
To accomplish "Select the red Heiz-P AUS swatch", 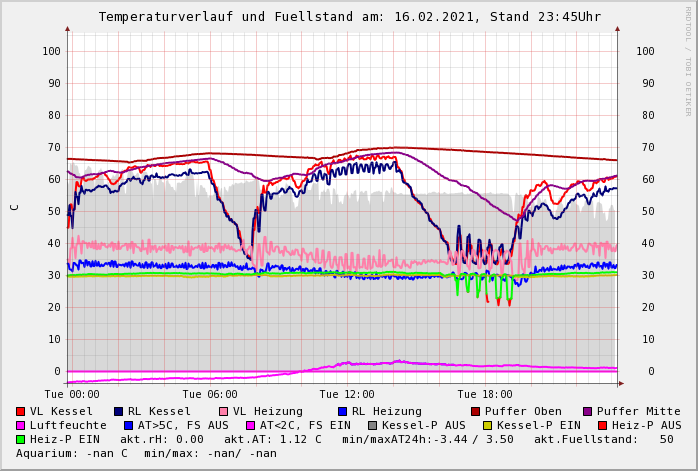I will 602,425.
